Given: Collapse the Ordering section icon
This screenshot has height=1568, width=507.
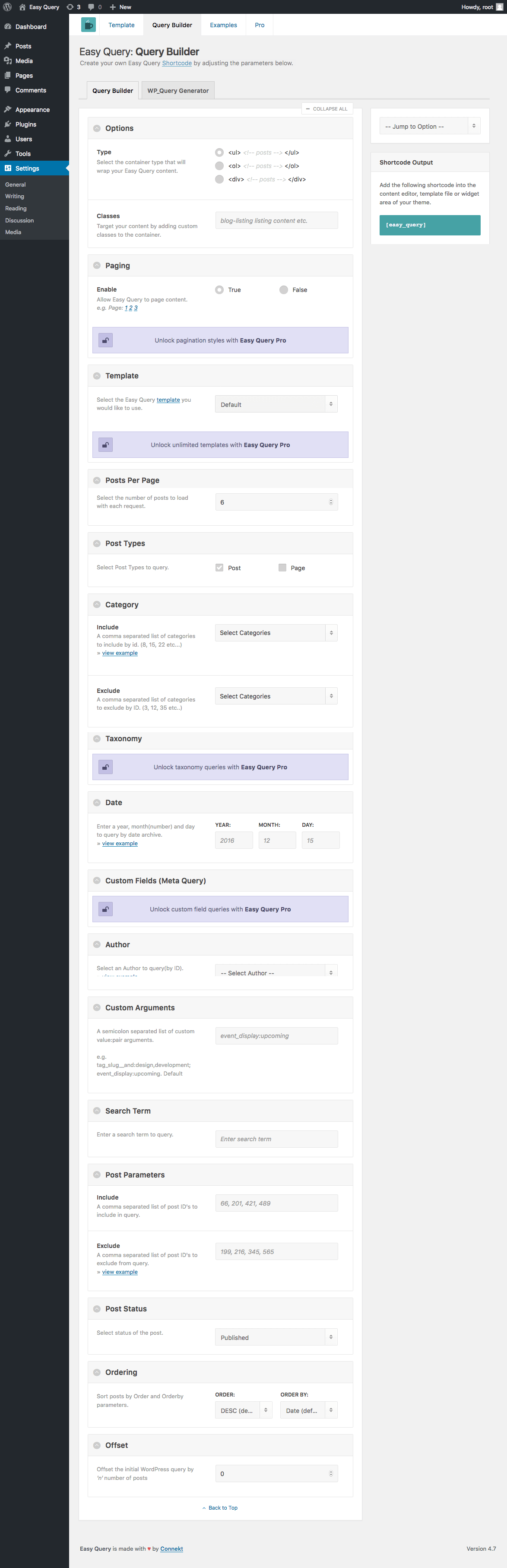Looking at the screenshot, I should [x=97, y=1372].
